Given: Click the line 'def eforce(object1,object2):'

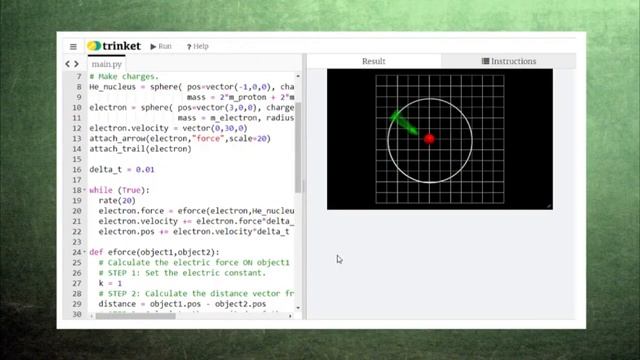Looking at the screenshot, I should pyautogui.click(x=154, y=252).
